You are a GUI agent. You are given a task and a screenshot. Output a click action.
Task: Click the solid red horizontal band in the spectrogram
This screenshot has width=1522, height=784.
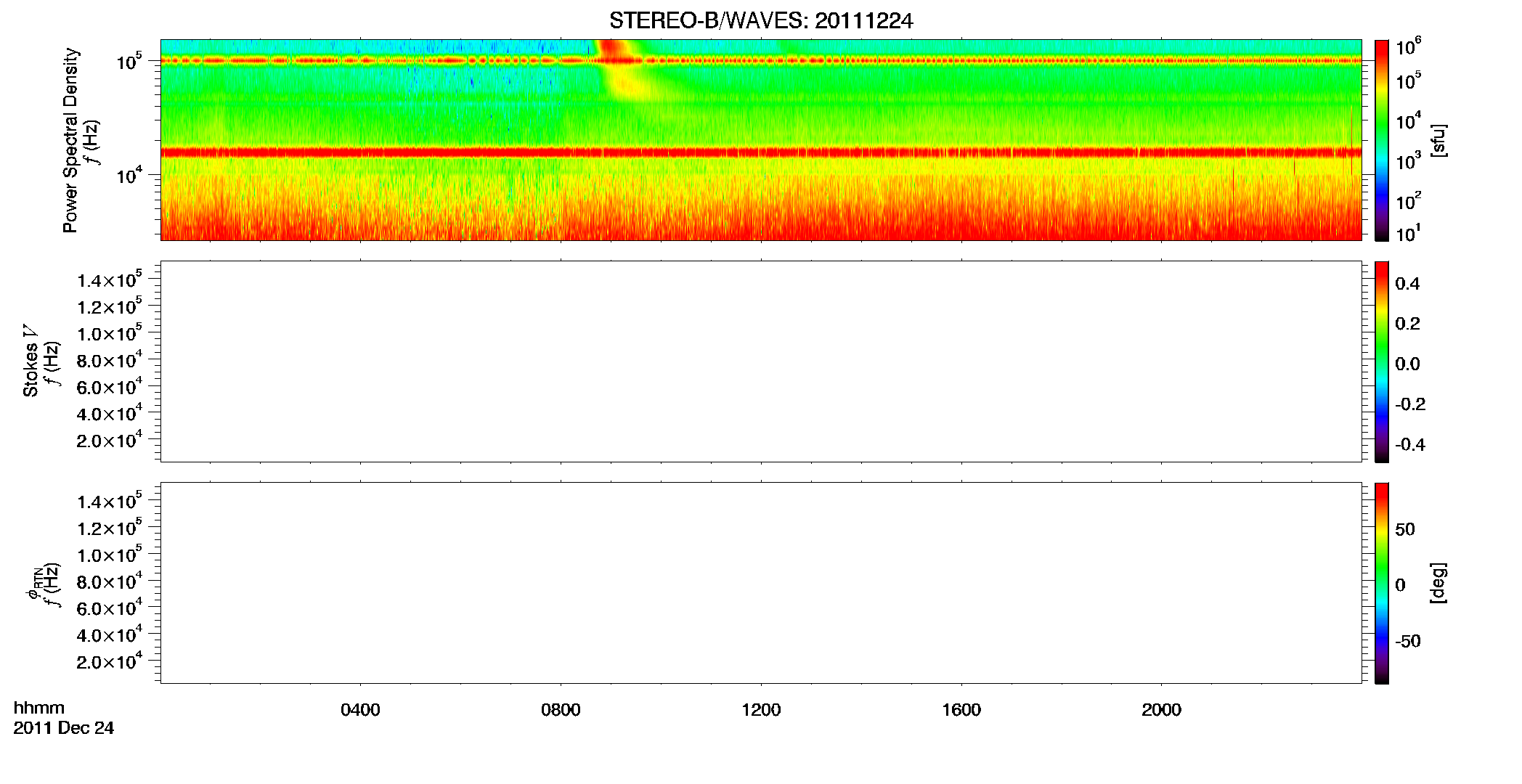(761, 152)
